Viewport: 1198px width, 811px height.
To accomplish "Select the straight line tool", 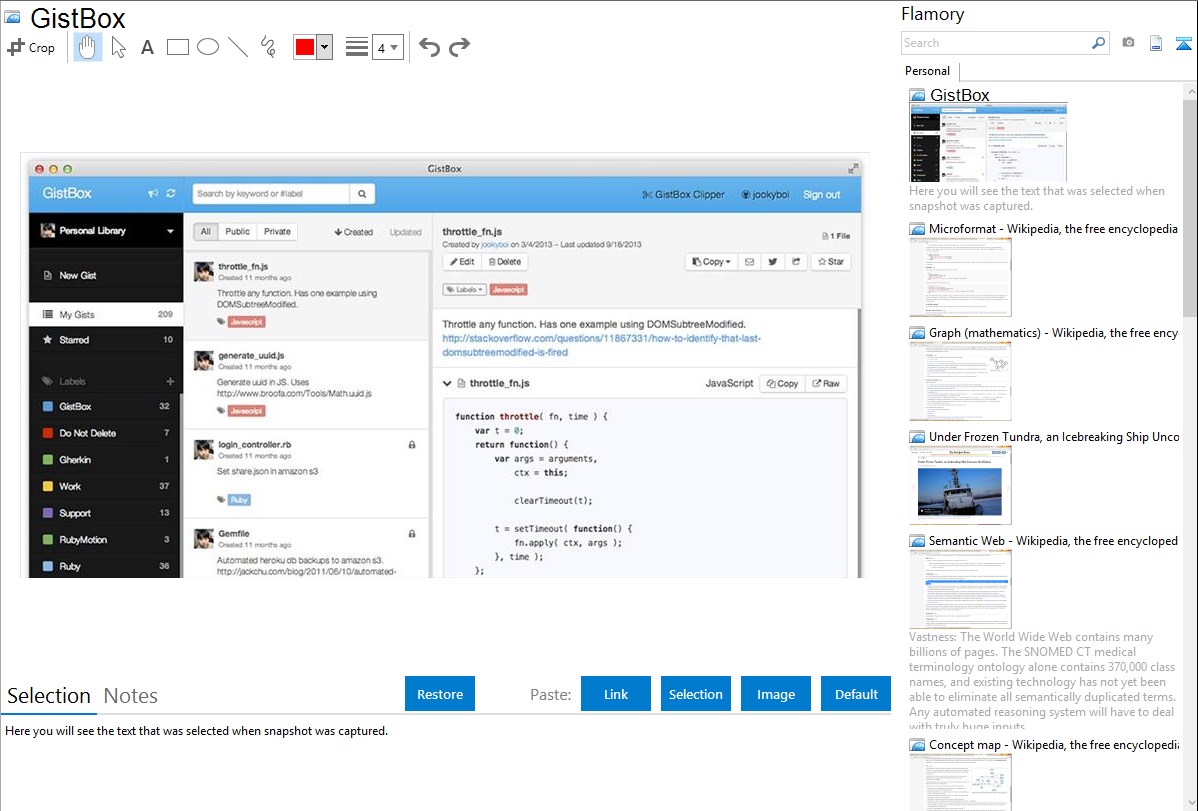I will coord(238,47).
